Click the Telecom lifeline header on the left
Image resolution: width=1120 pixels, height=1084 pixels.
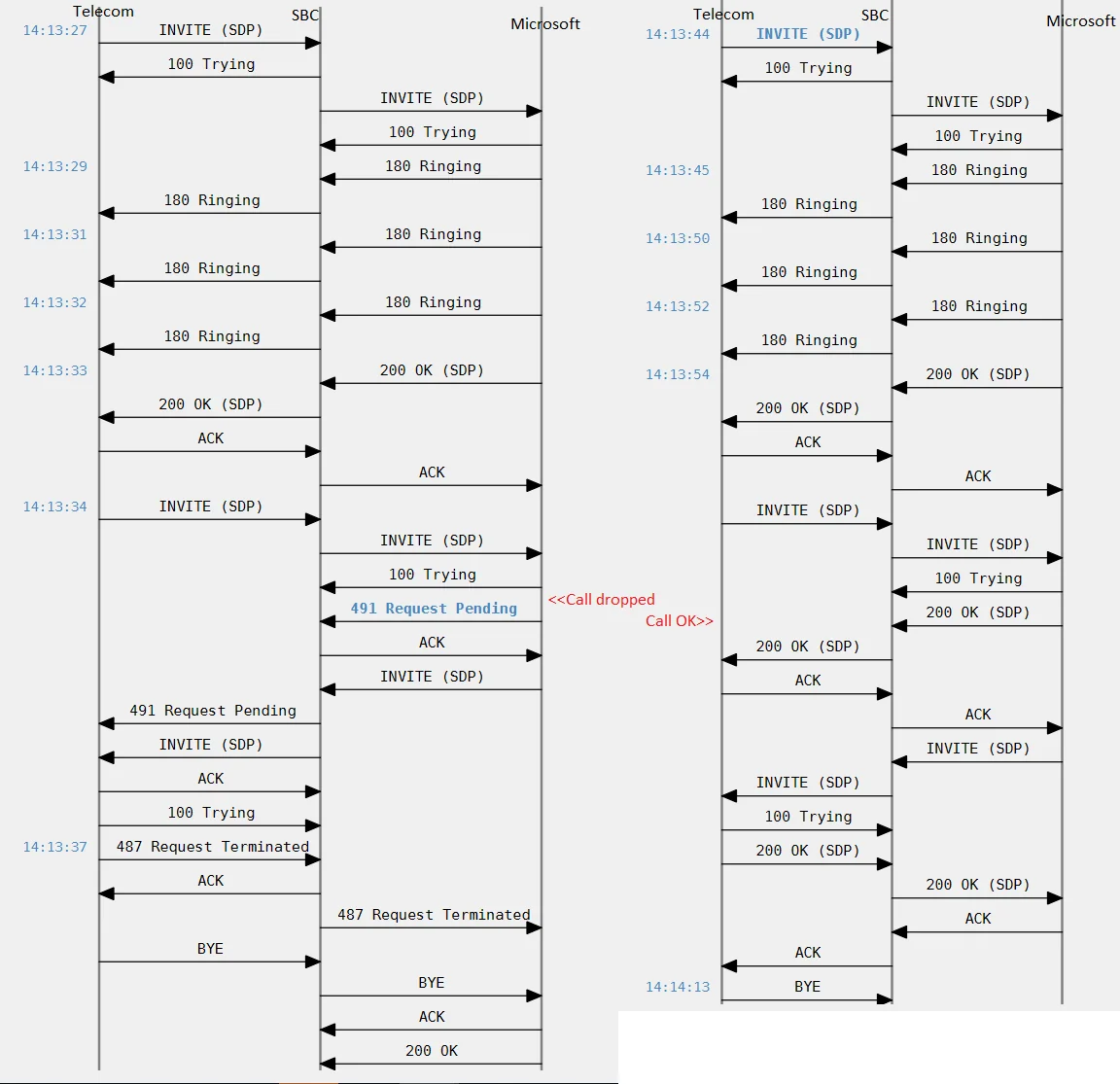coord(103,12)
